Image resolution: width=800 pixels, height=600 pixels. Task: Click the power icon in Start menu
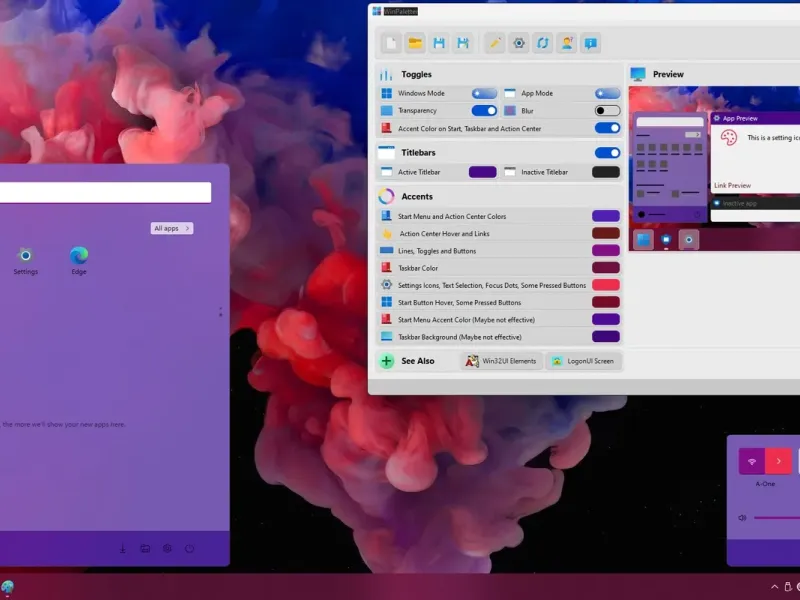[x=189, y=548]
